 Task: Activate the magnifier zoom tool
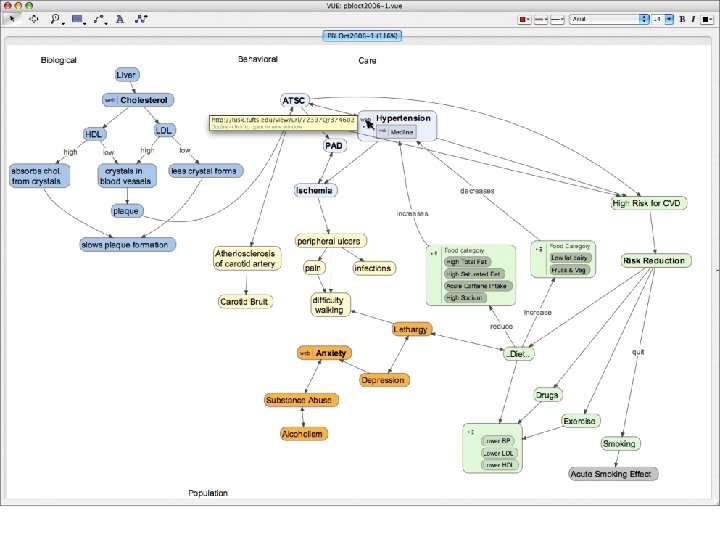[x=56, y=19]
